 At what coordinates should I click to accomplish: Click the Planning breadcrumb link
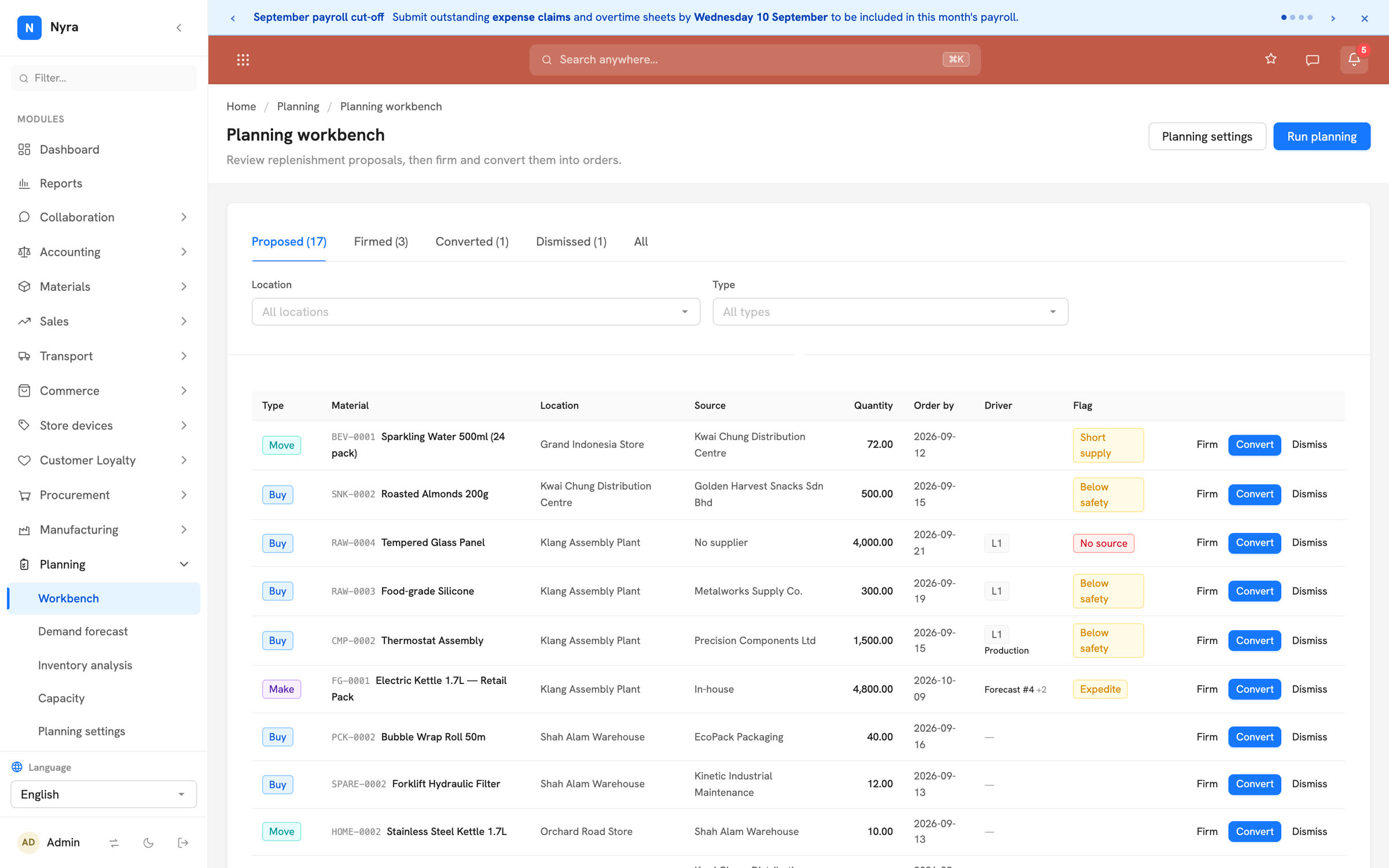pos(298,106)
